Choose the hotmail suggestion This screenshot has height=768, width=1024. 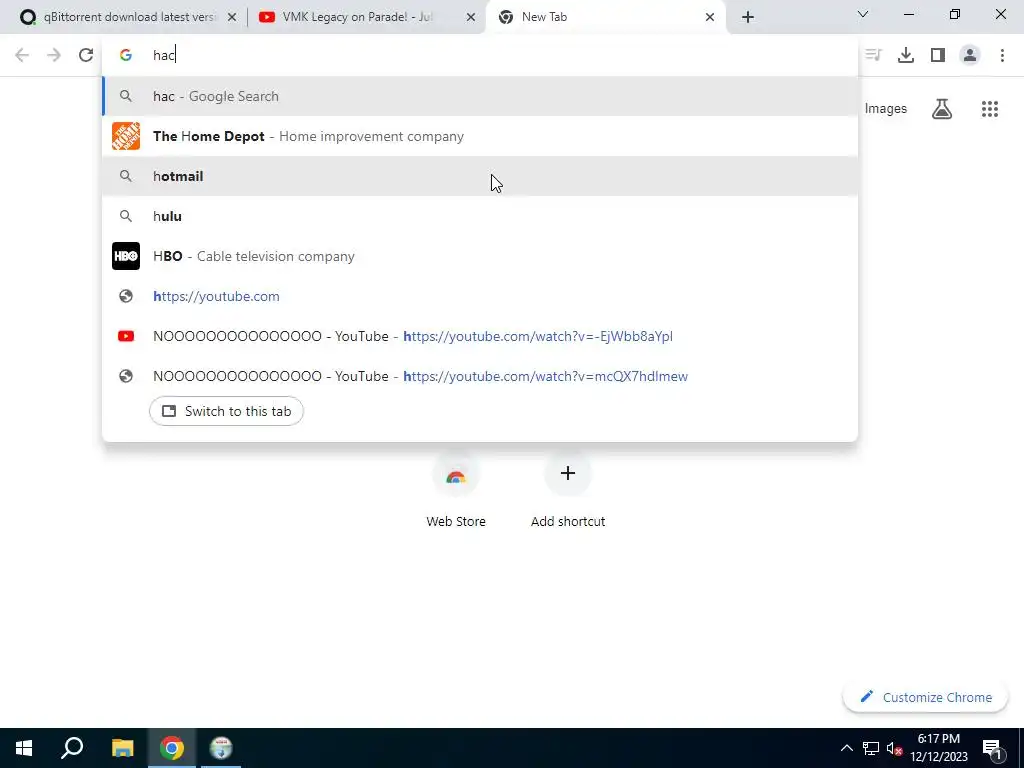point(480,176)
